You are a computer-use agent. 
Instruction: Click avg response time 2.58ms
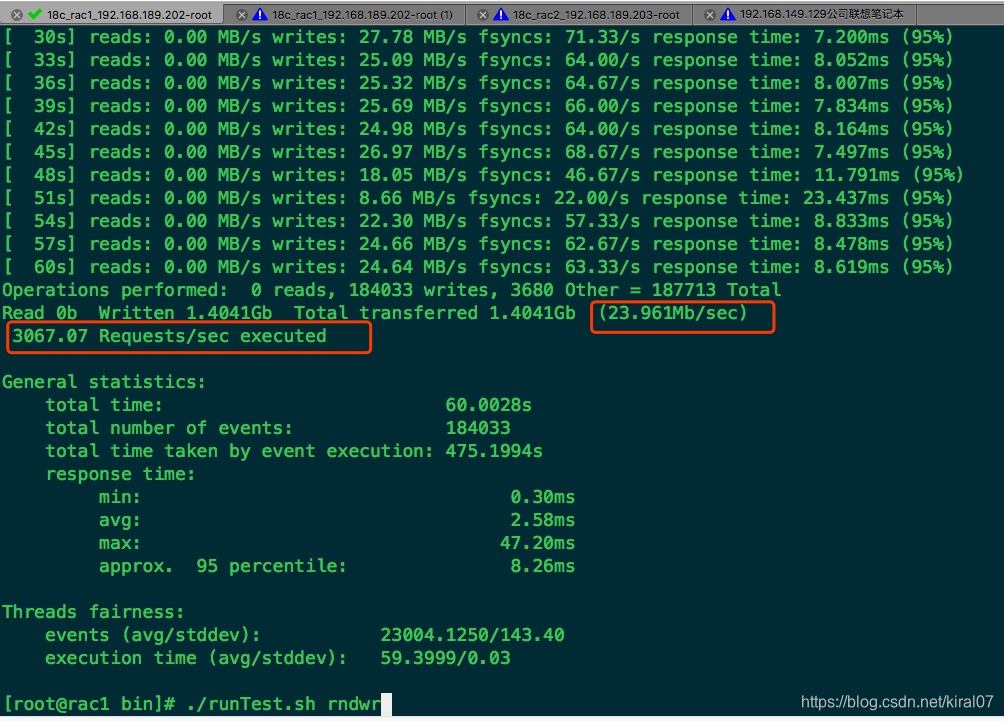tap(542, 520)
